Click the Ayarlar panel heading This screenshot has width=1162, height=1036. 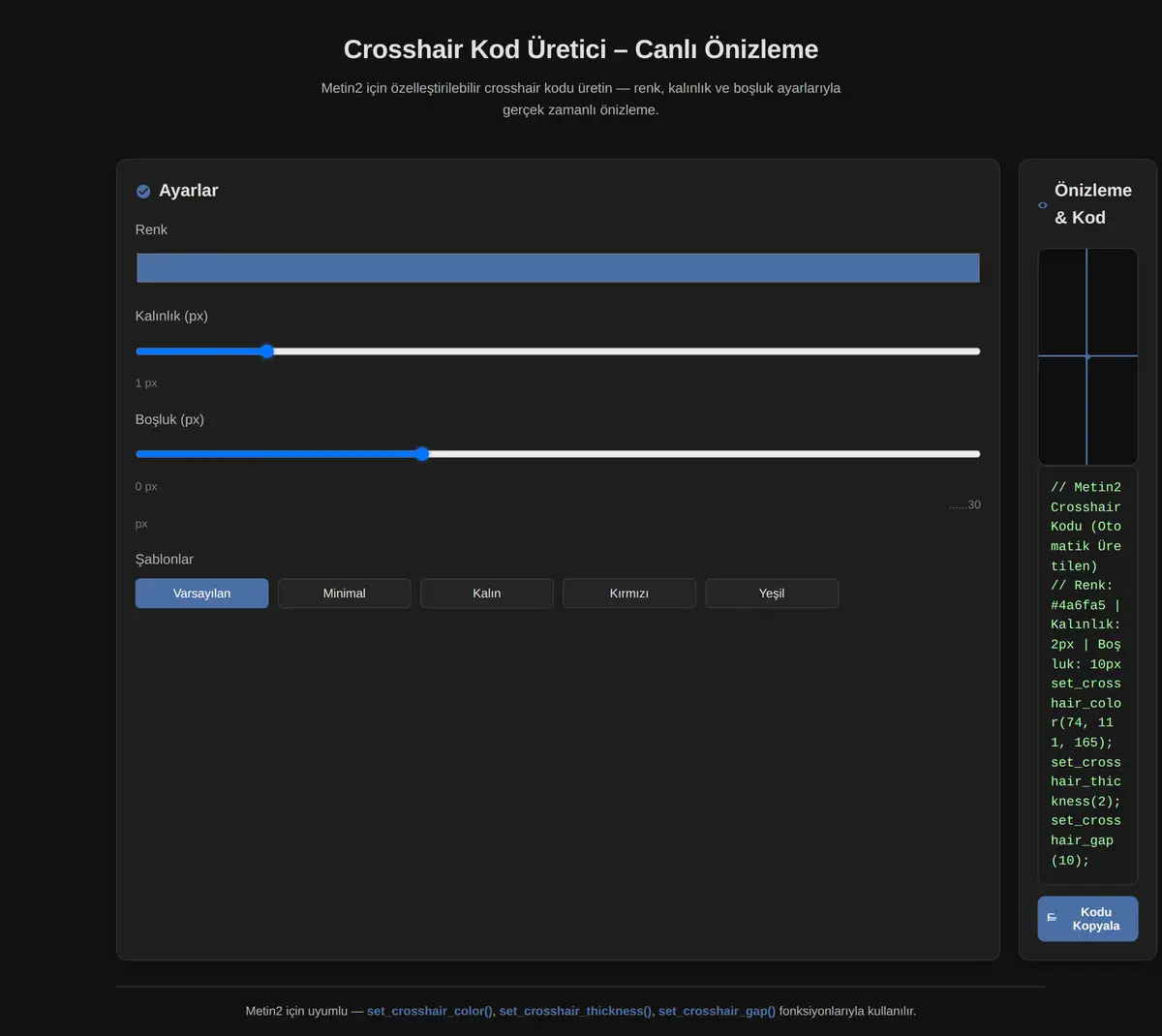pyautogui.click(x=188, y=191)
